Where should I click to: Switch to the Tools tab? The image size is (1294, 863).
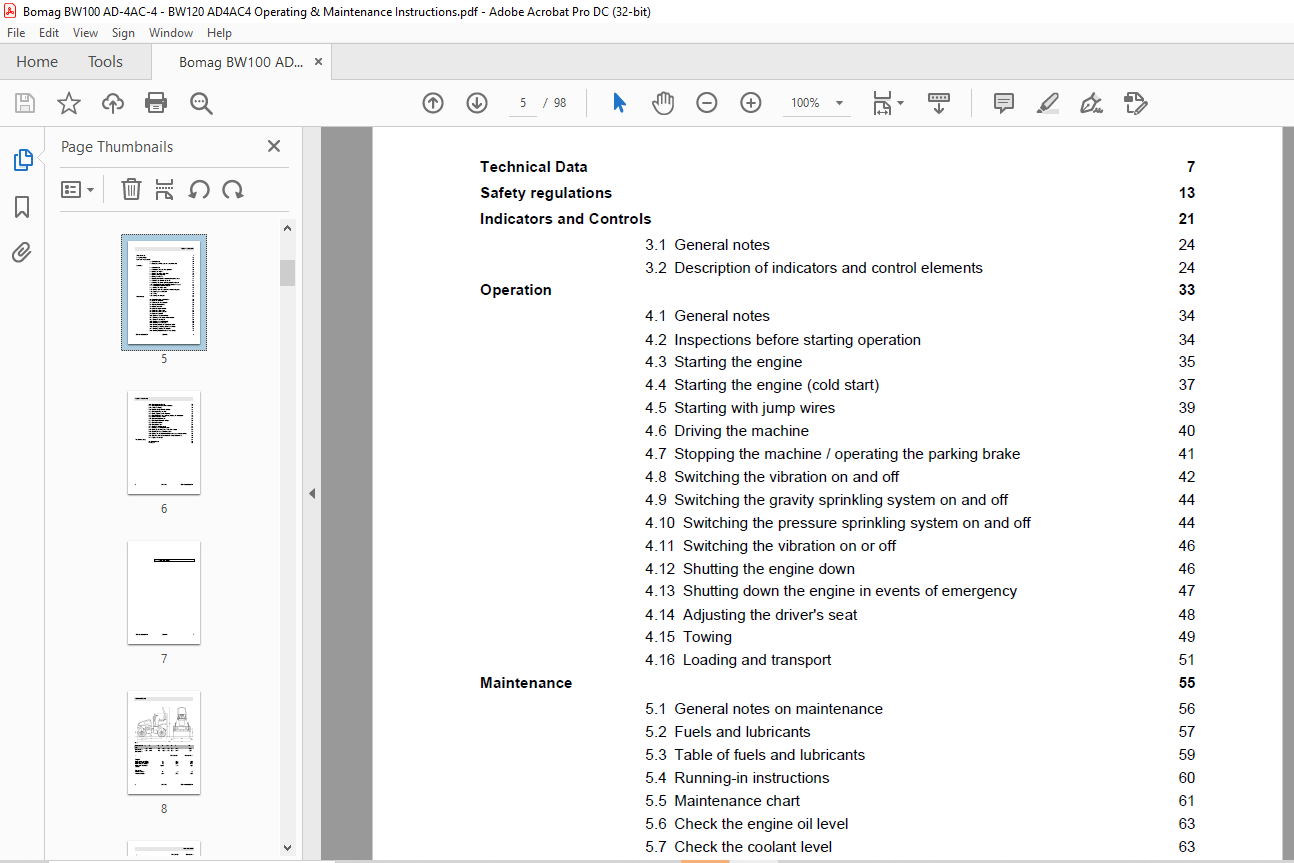click(x=105, y=62)
